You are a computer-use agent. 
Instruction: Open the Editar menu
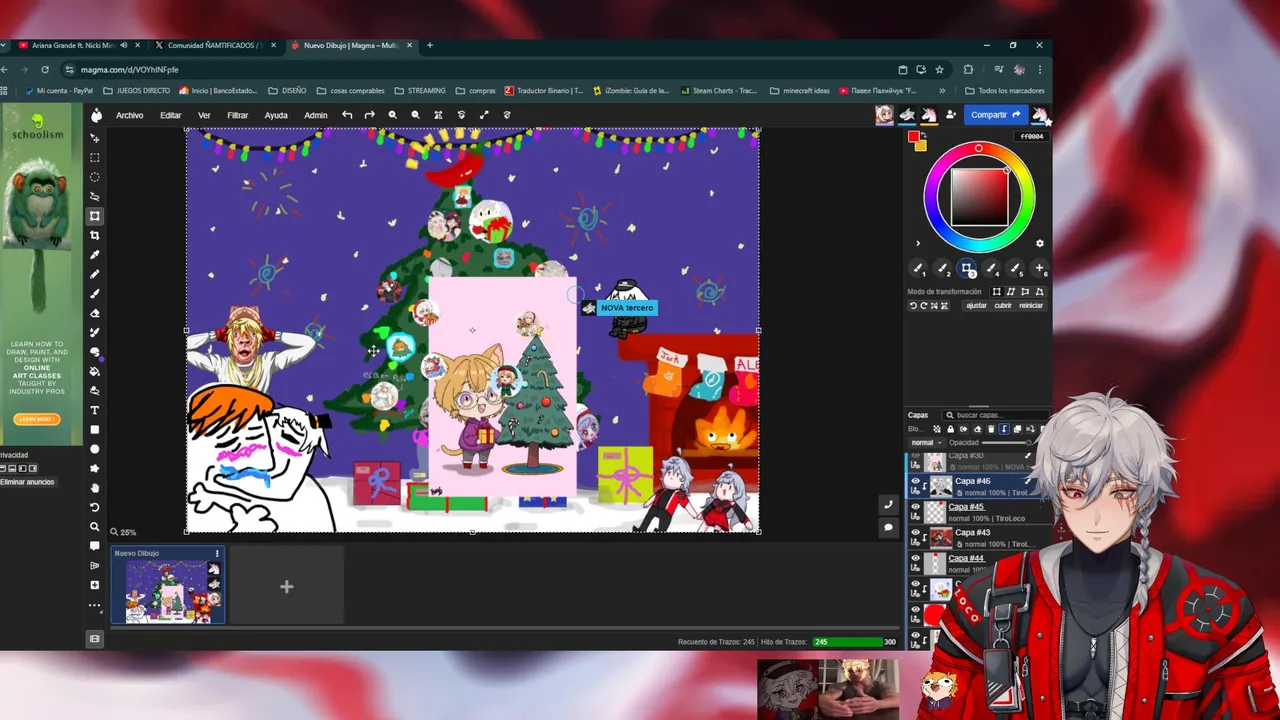(x=171, y=115)
